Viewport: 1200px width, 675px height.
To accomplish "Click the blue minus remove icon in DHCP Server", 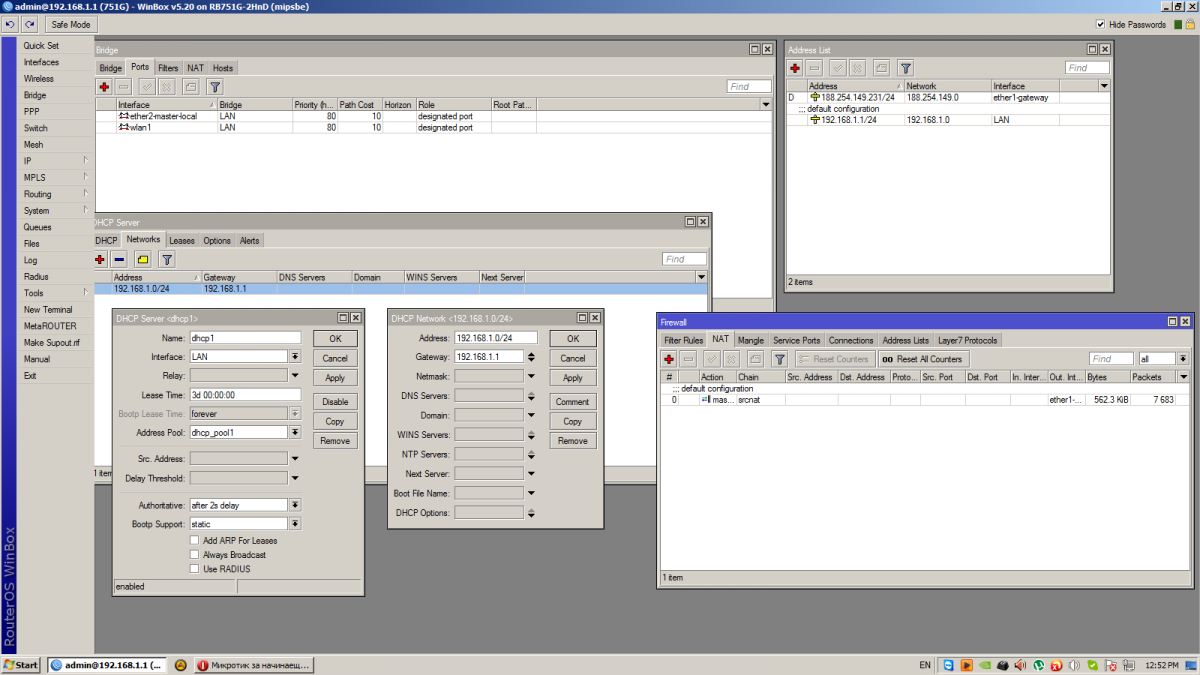I will [120, 260].
